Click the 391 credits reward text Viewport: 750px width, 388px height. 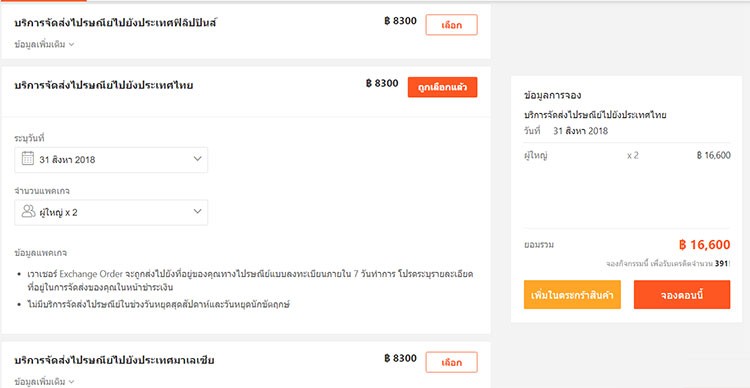[x=721, y=264]
